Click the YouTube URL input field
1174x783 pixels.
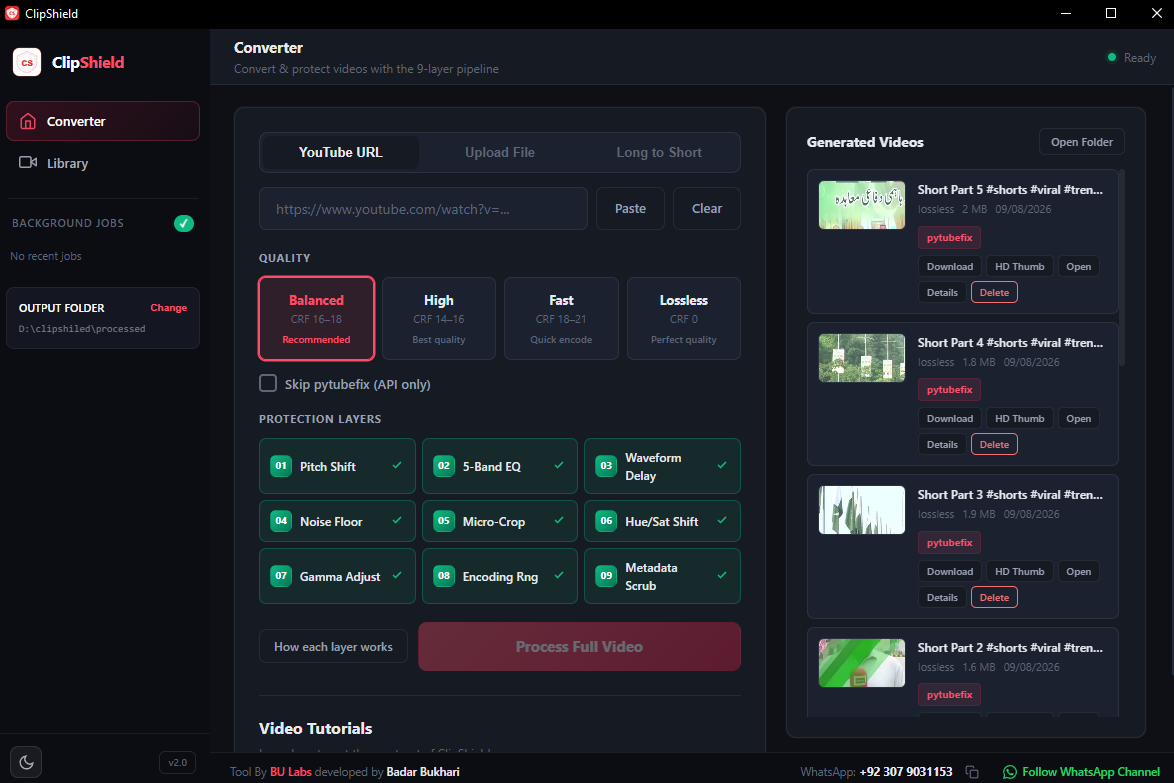(x=423, y=209)
